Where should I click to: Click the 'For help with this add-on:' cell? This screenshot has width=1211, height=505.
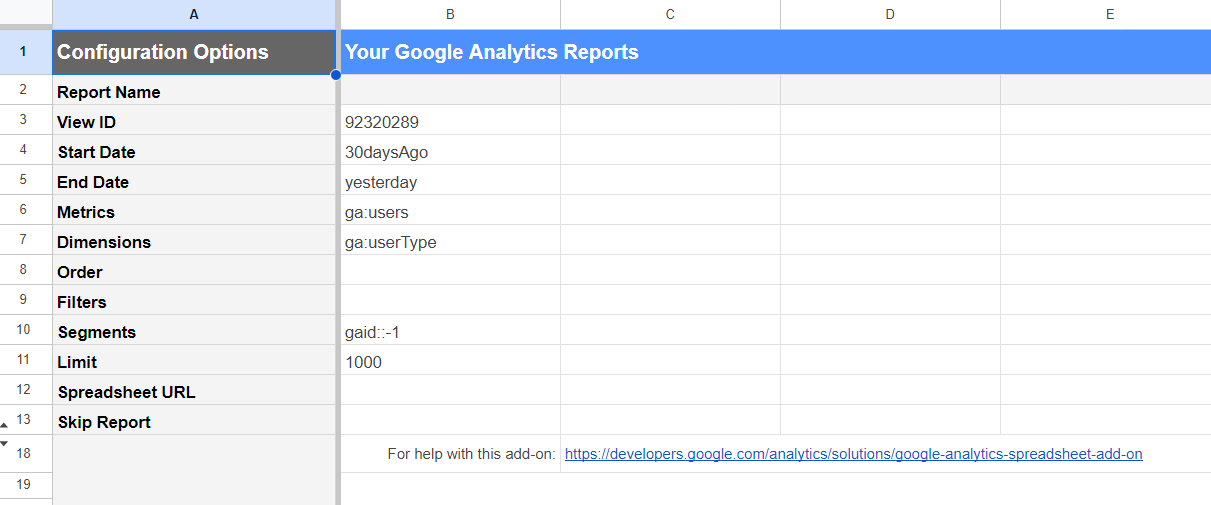click(x=450, y=454)
